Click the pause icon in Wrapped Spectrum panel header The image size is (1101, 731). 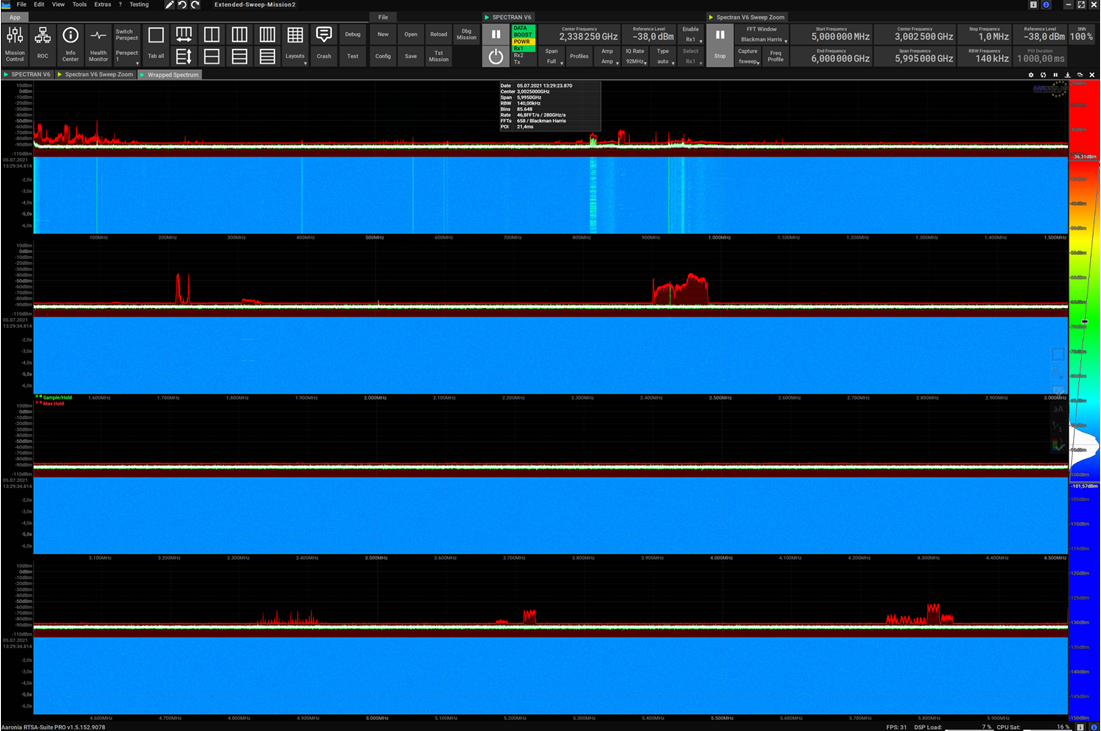pos(1055,74)
